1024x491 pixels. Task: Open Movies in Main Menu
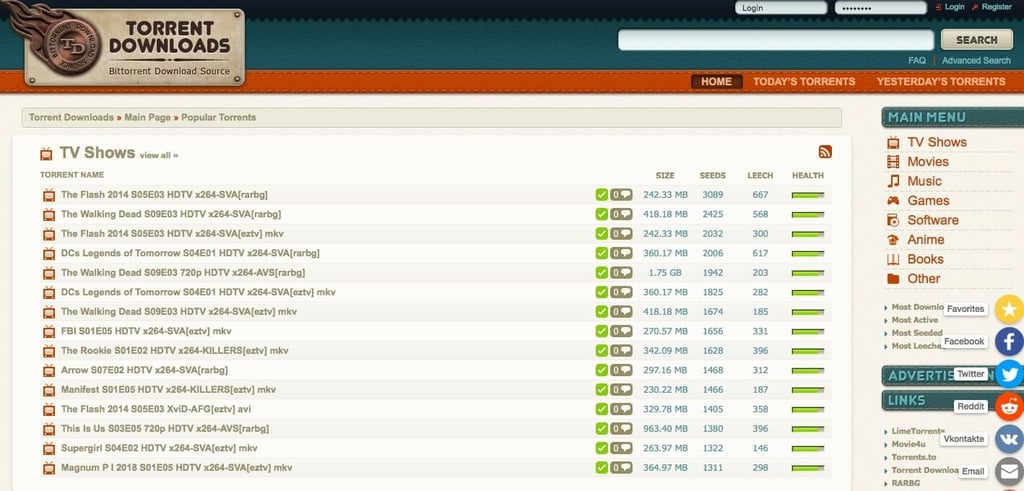(927, 161)
